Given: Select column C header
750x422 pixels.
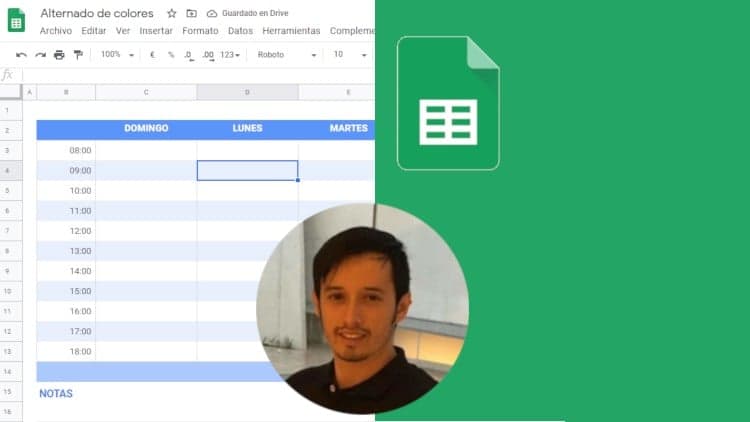Looking at the screenshot, I should (x=146, y=92).
